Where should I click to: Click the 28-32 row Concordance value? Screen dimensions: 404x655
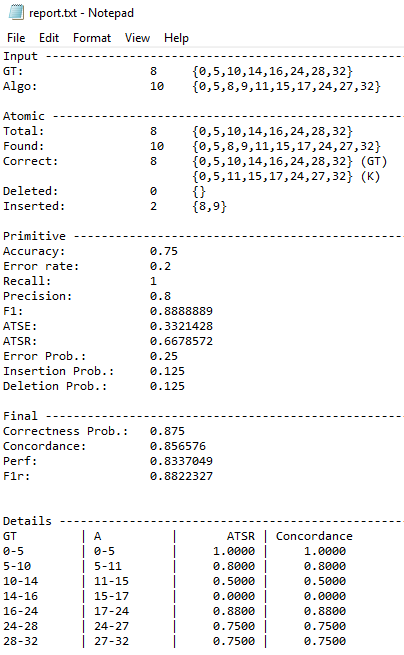point(325,641)
